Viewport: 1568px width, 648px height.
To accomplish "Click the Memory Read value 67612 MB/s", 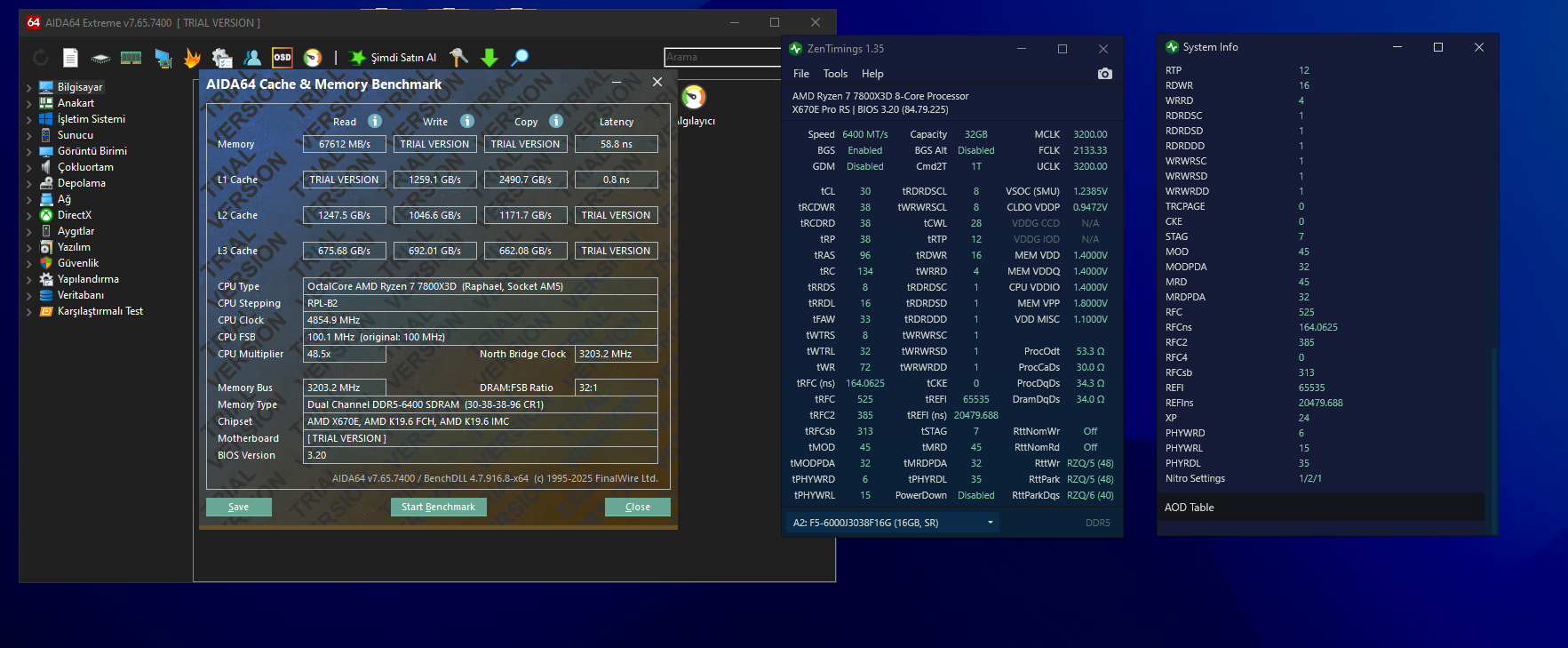I will [345, 144].
